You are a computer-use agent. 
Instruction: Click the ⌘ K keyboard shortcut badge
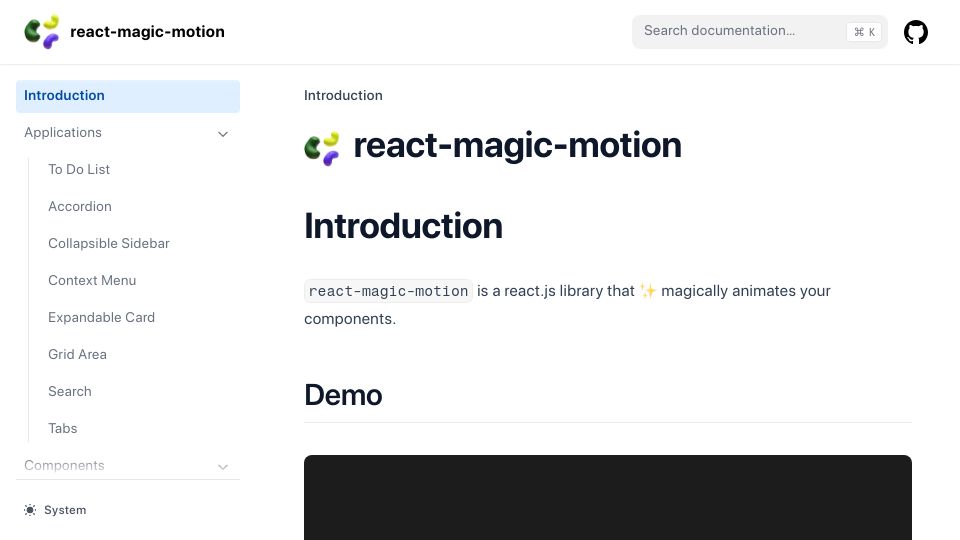point(864,32)
